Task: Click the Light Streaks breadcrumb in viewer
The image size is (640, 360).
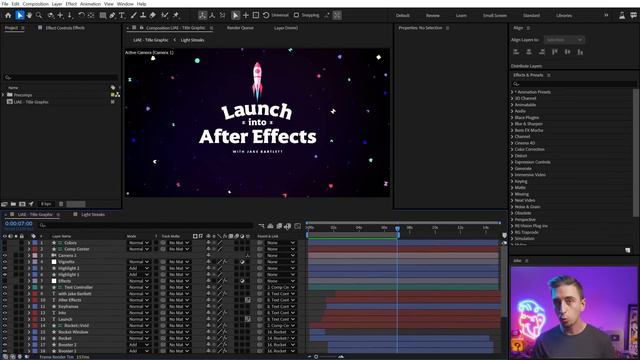Action: [x=192, y=40]
